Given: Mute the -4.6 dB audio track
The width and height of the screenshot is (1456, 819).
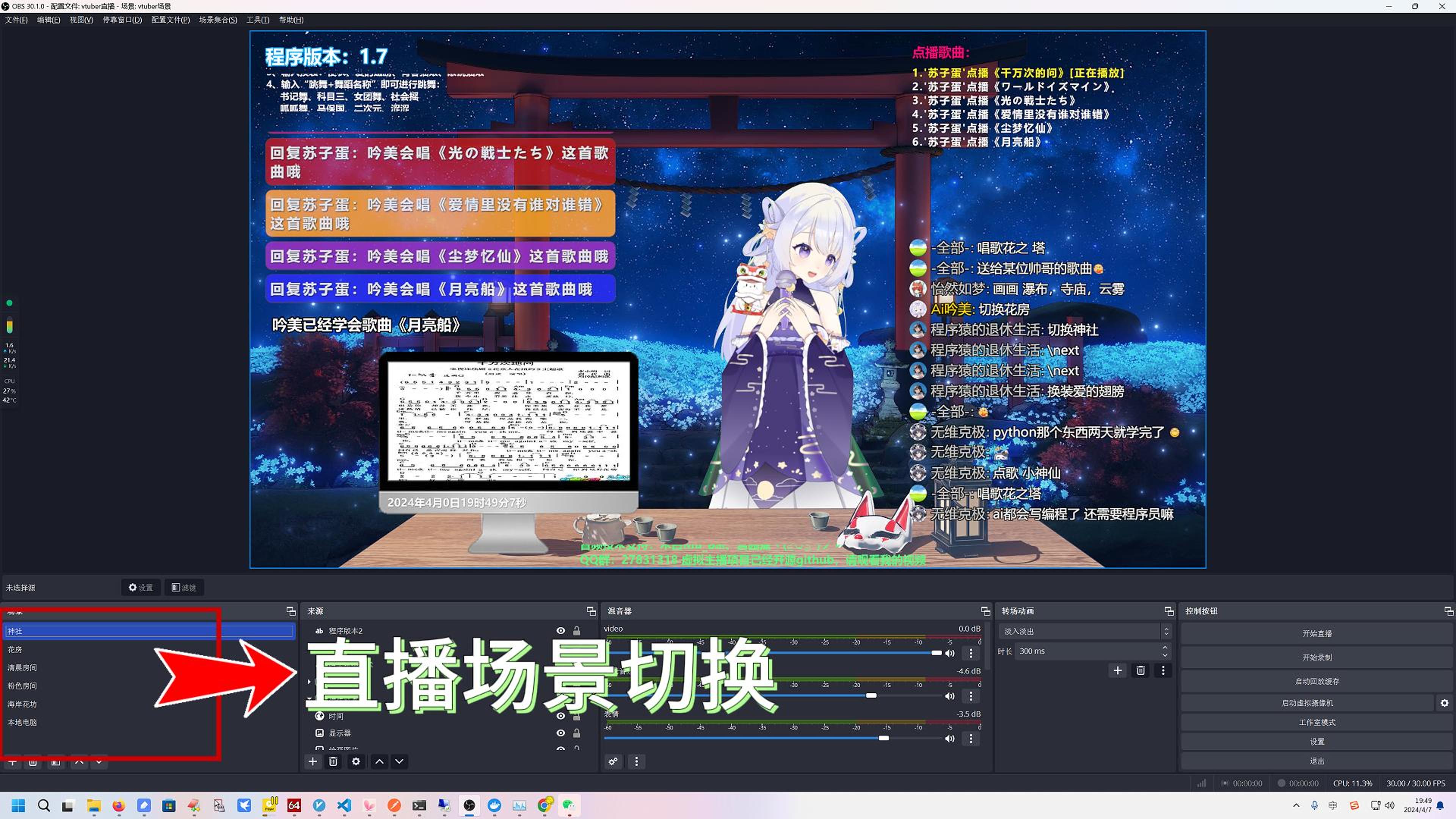Looking at the screenshot, I should (950, 697).
